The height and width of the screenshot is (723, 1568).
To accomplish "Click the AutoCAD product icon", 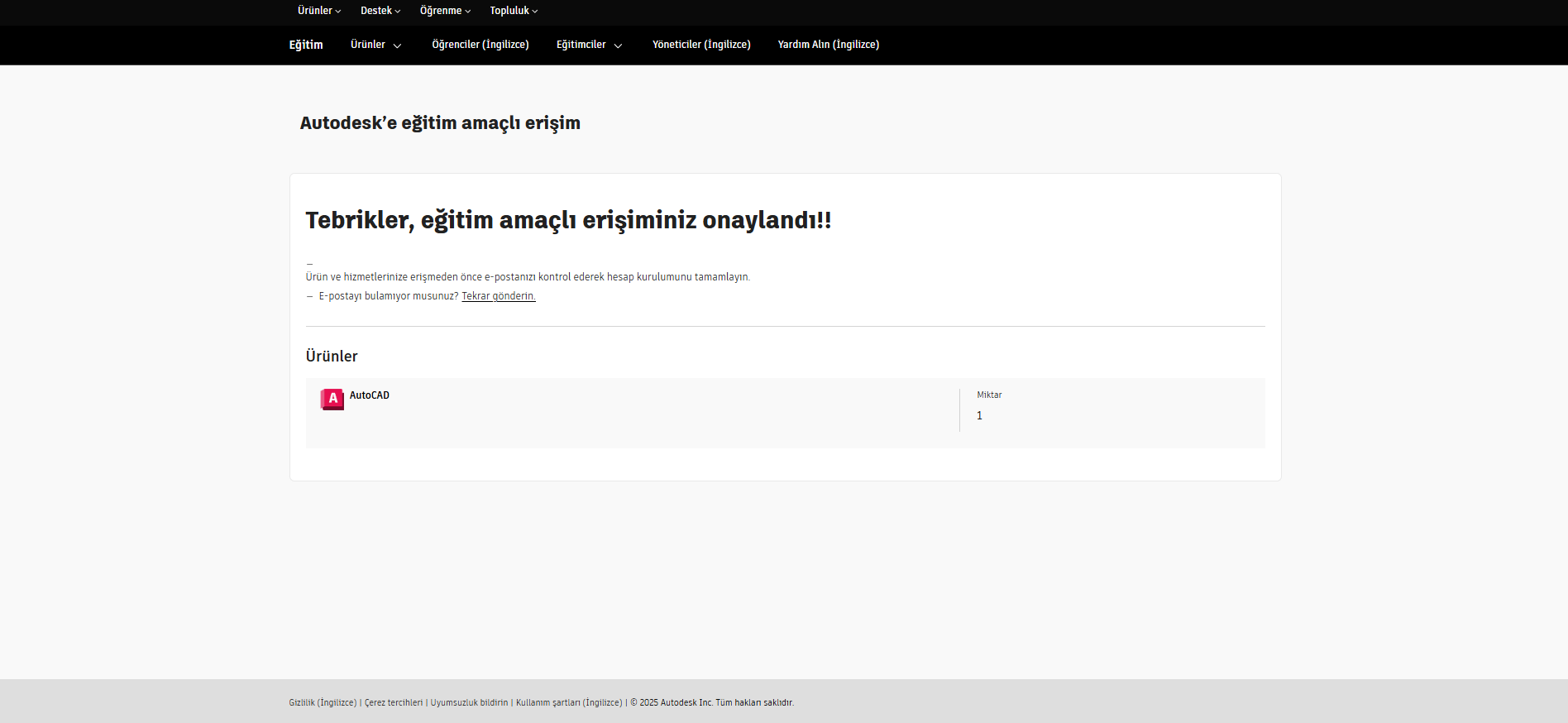I will [332, 399].
